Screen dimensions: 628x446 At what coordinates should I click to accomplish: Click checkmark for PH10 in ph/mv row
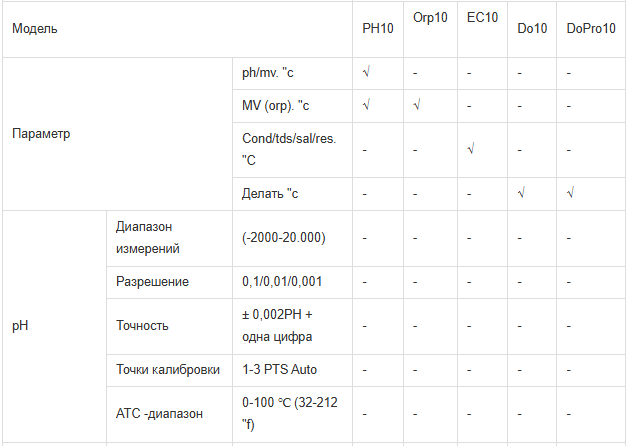[366, 72]
